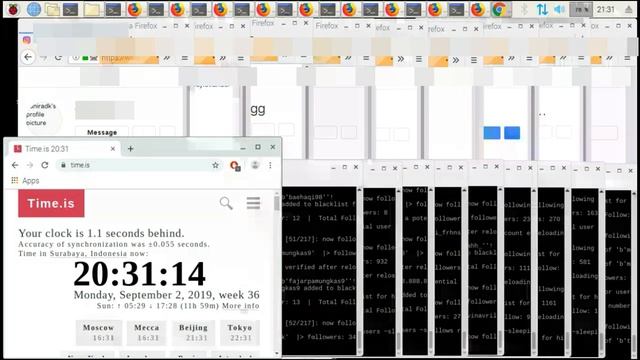Click the eject icon in the tray

[629, 9]
